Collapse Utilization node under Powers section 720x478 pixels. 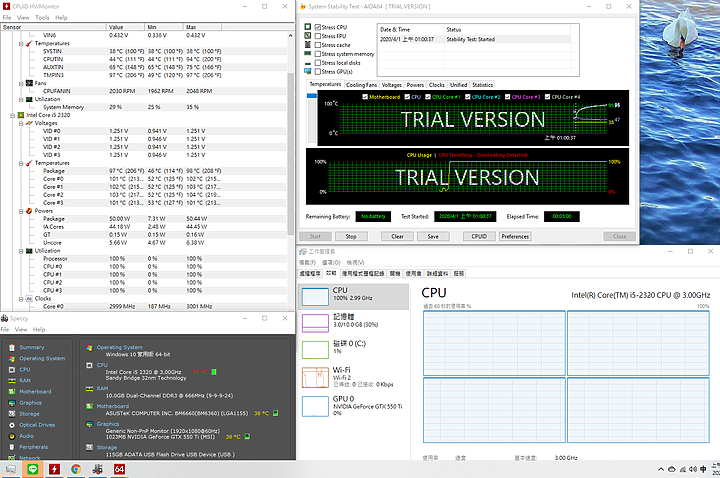click(21, 251)
